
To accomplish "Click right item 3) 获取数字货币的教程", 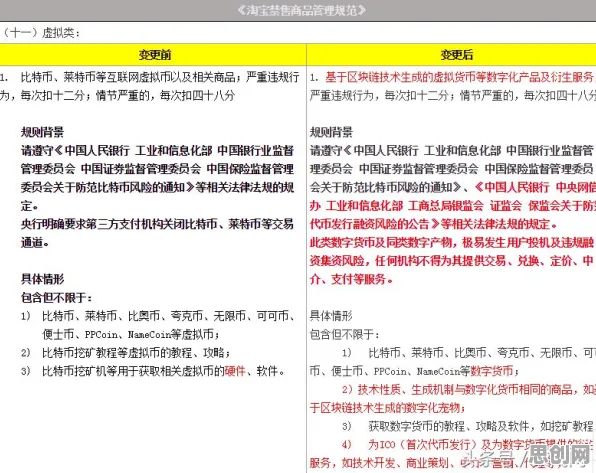I will [468, 426].
